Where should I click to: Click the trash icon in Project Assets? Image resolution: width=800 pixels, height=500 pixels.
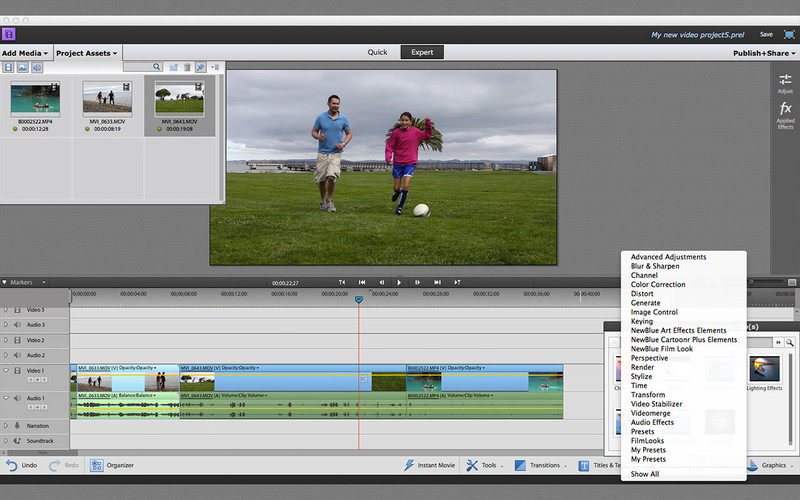pyautogui.click(x=187, y=68)
